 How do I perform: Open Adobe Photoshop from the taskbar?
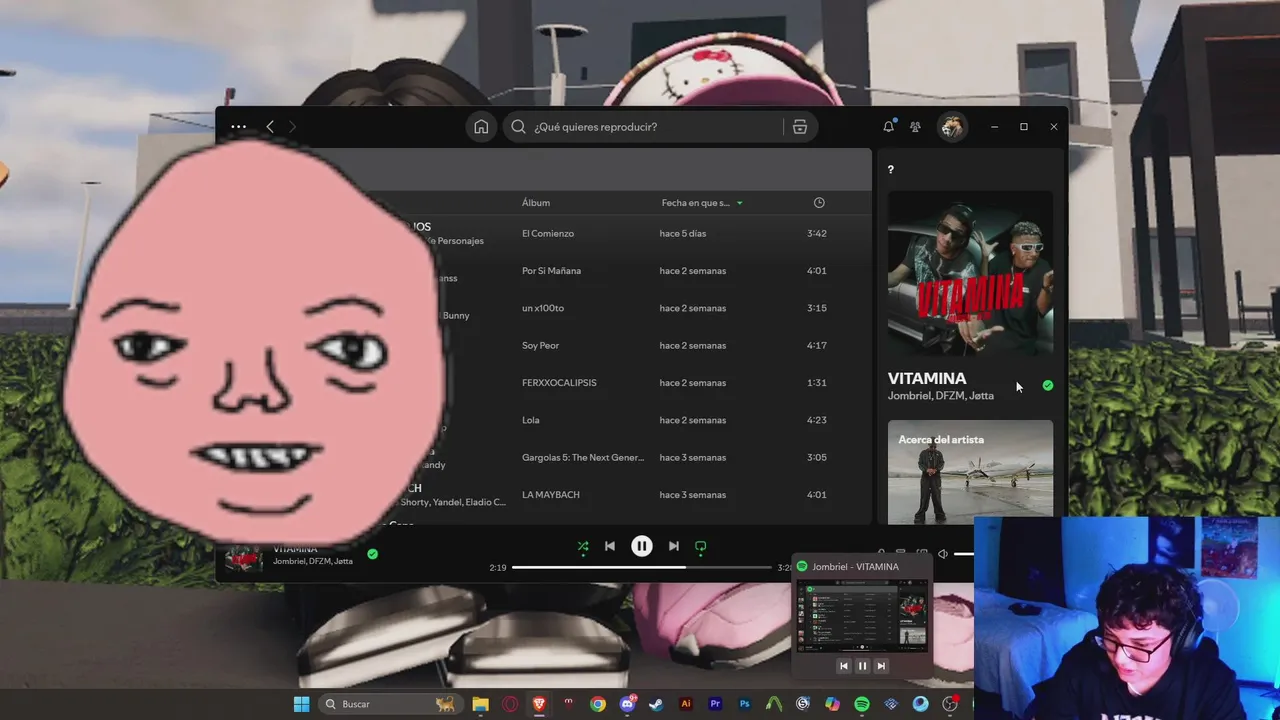[x=744, y=704]
